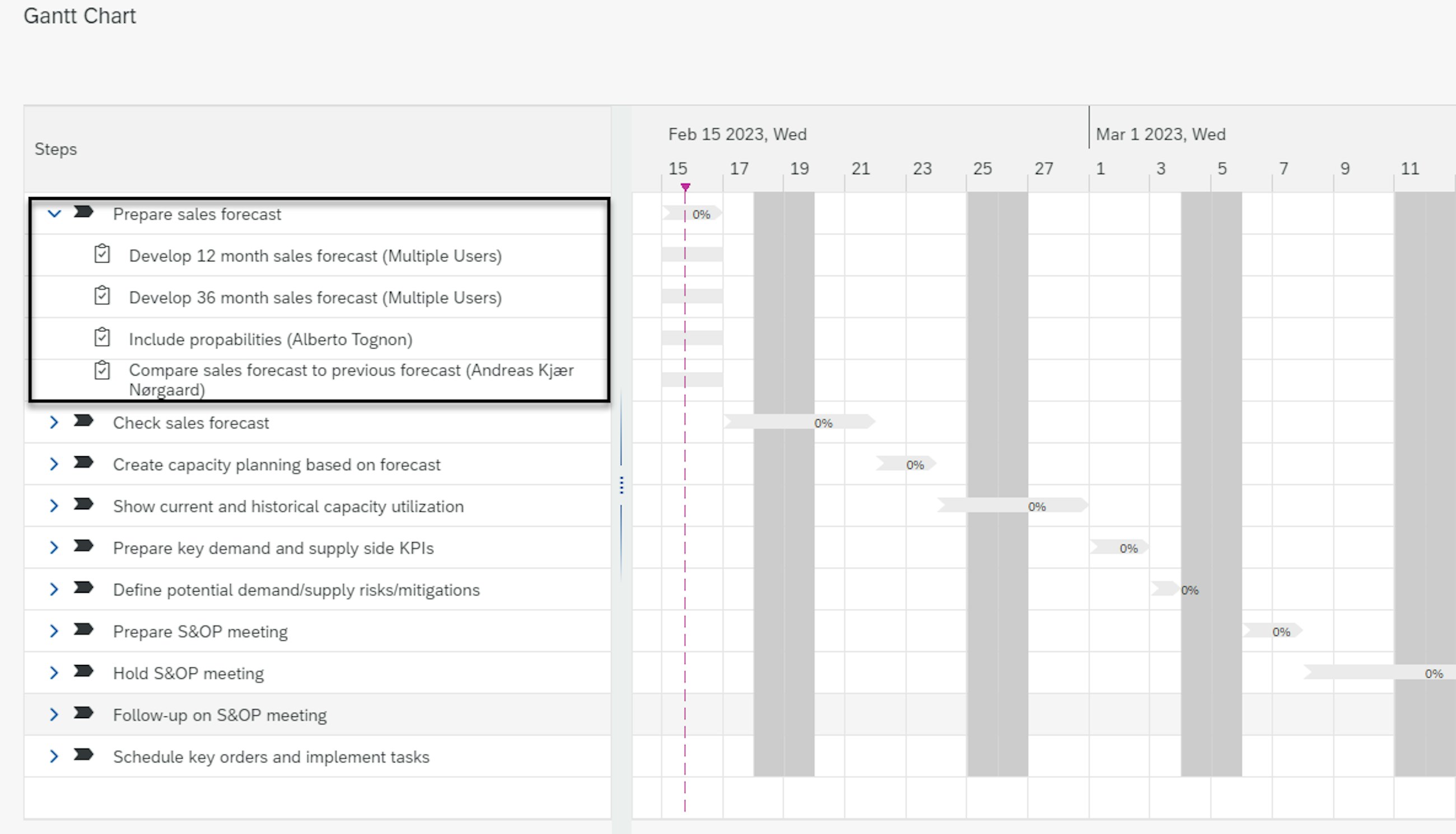
Task: Click the today marker triangle on timeline
Action: [685, 187]
